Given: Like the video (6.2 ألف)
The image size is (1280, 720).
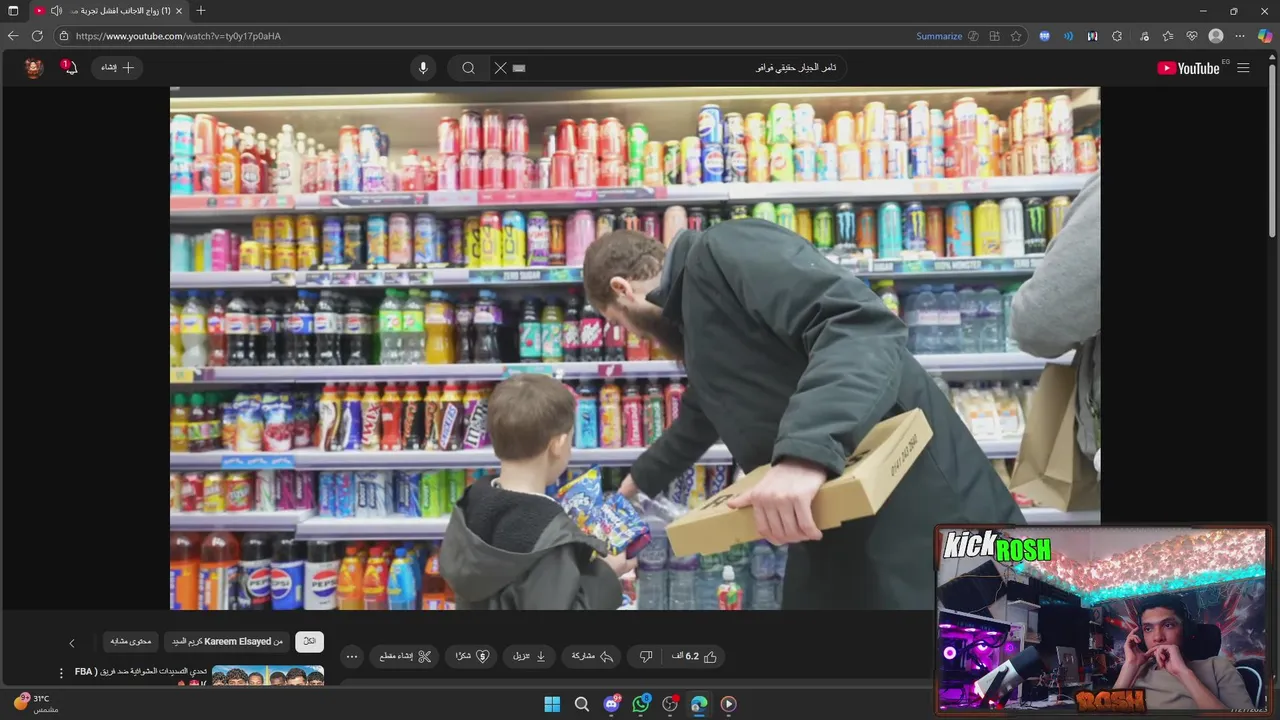Looking at the screenshot, I should point(695,656).
